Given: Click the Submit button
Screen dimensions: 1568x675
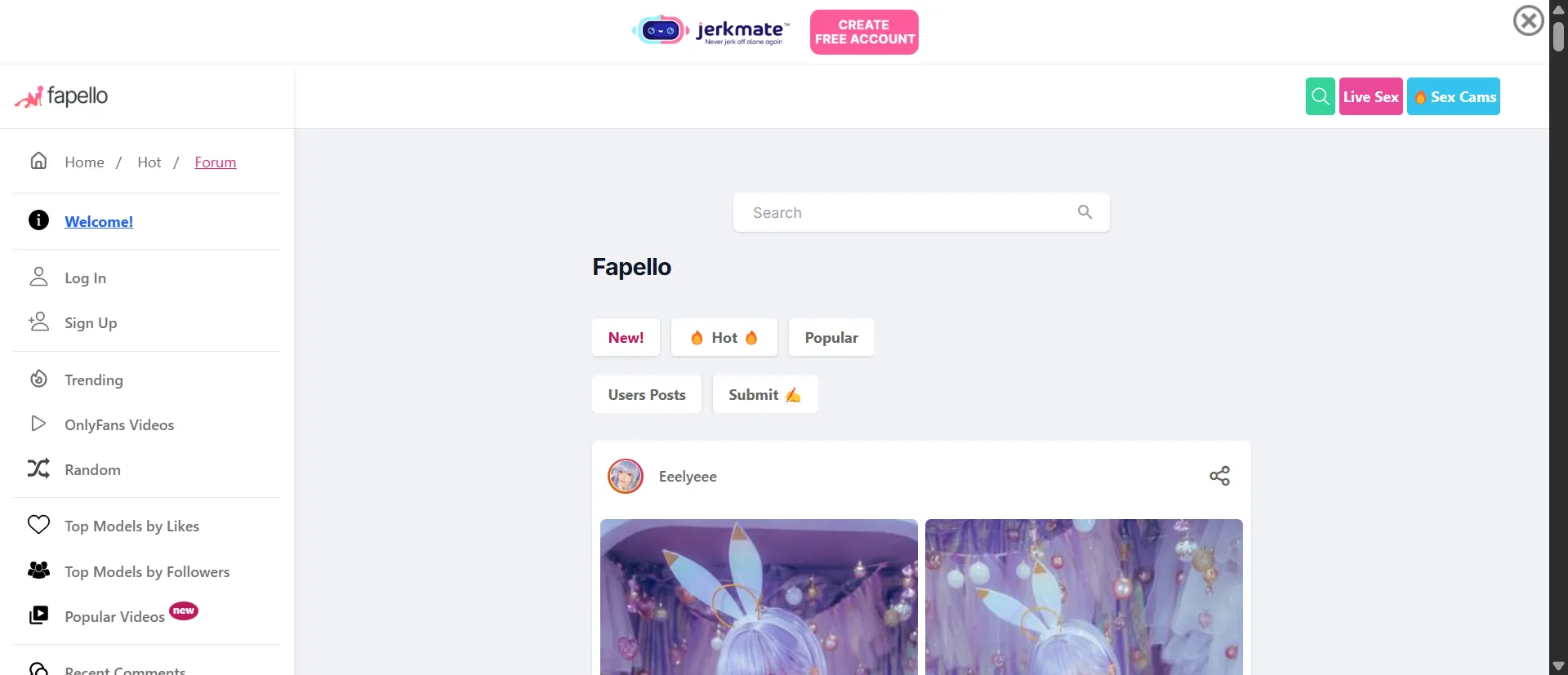Looking at the screenshot, I should (765, 394).
